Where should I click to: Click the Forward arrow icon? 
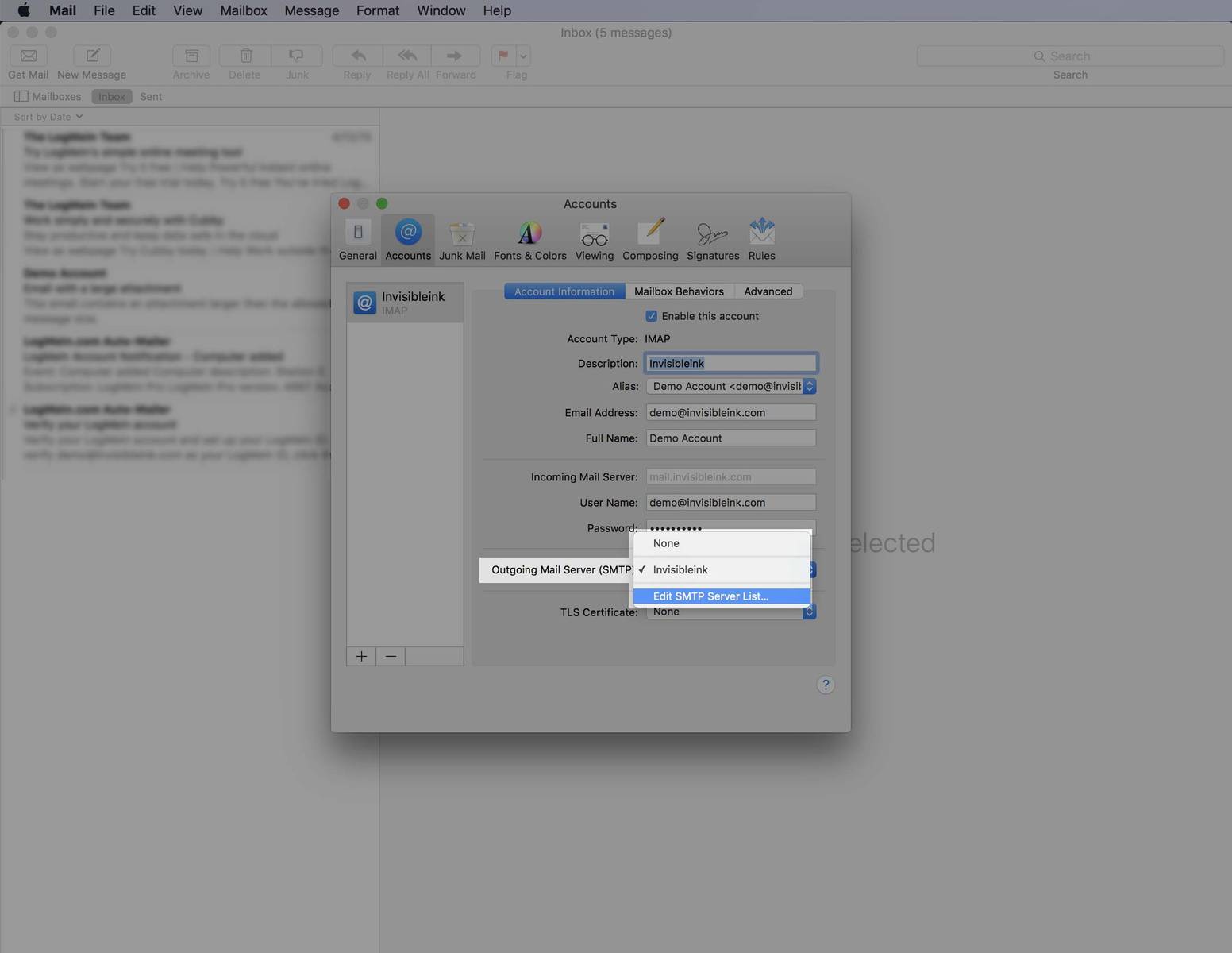(x=456, y=56)
